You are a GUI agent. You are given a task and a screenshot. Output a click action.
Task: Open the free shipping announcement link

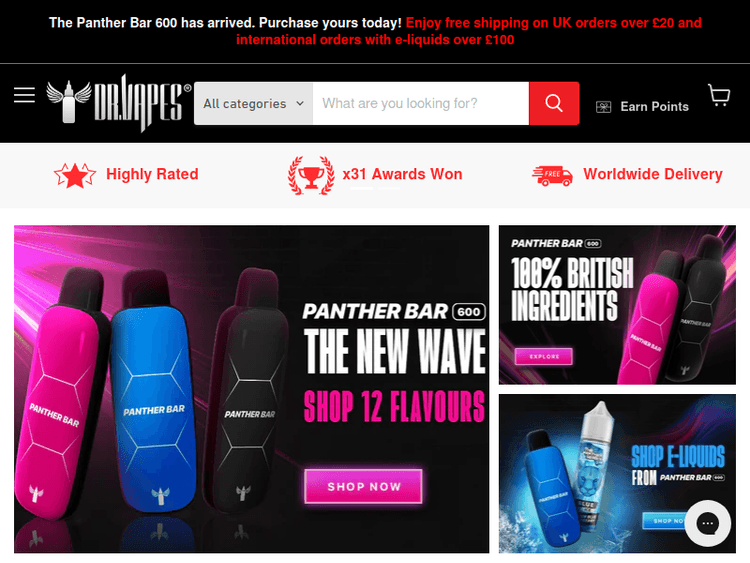coord(469,31)
